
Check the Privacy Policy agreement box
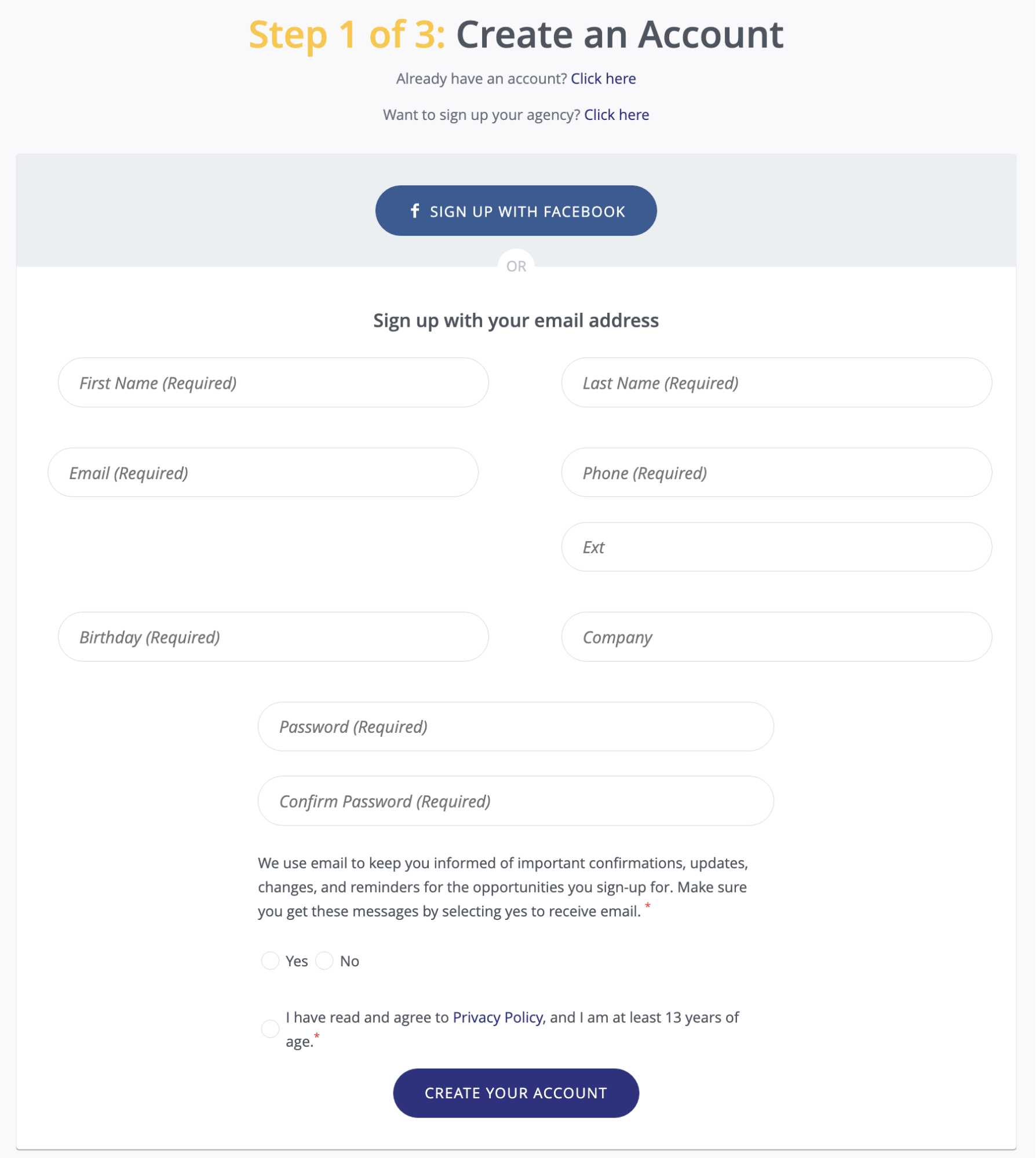[270, 1029]
